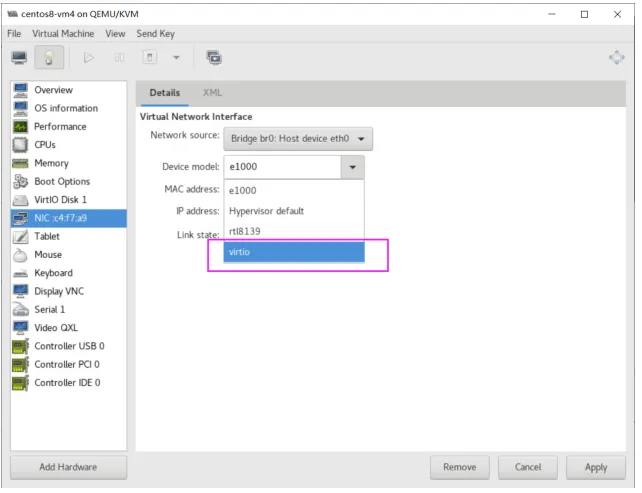Select Video QXL label in list
This screenshot has width=642, height=493.
(56, 328)
